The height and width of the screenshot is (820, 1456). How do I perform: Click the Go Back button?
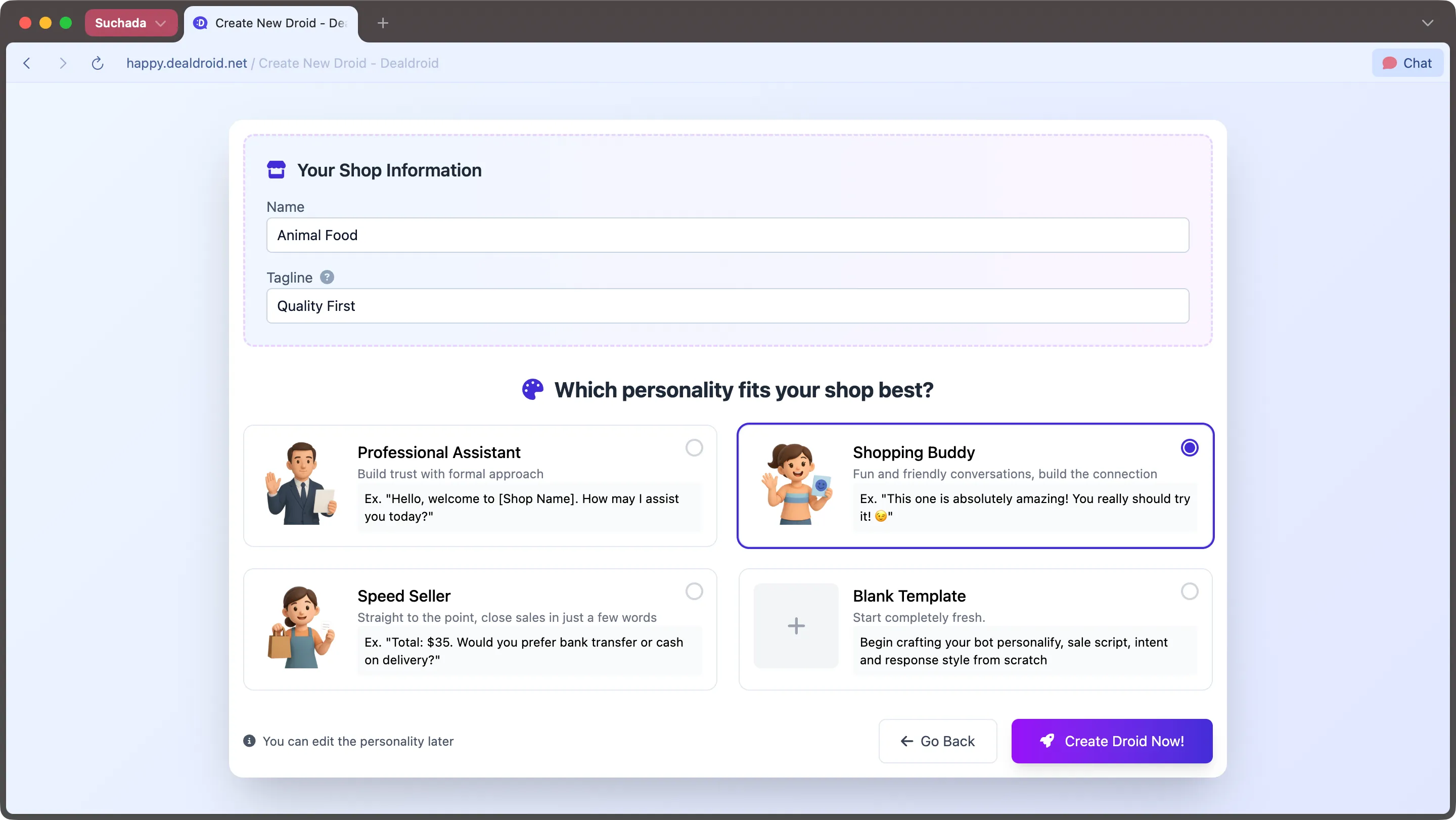click(x=938, y=741)
